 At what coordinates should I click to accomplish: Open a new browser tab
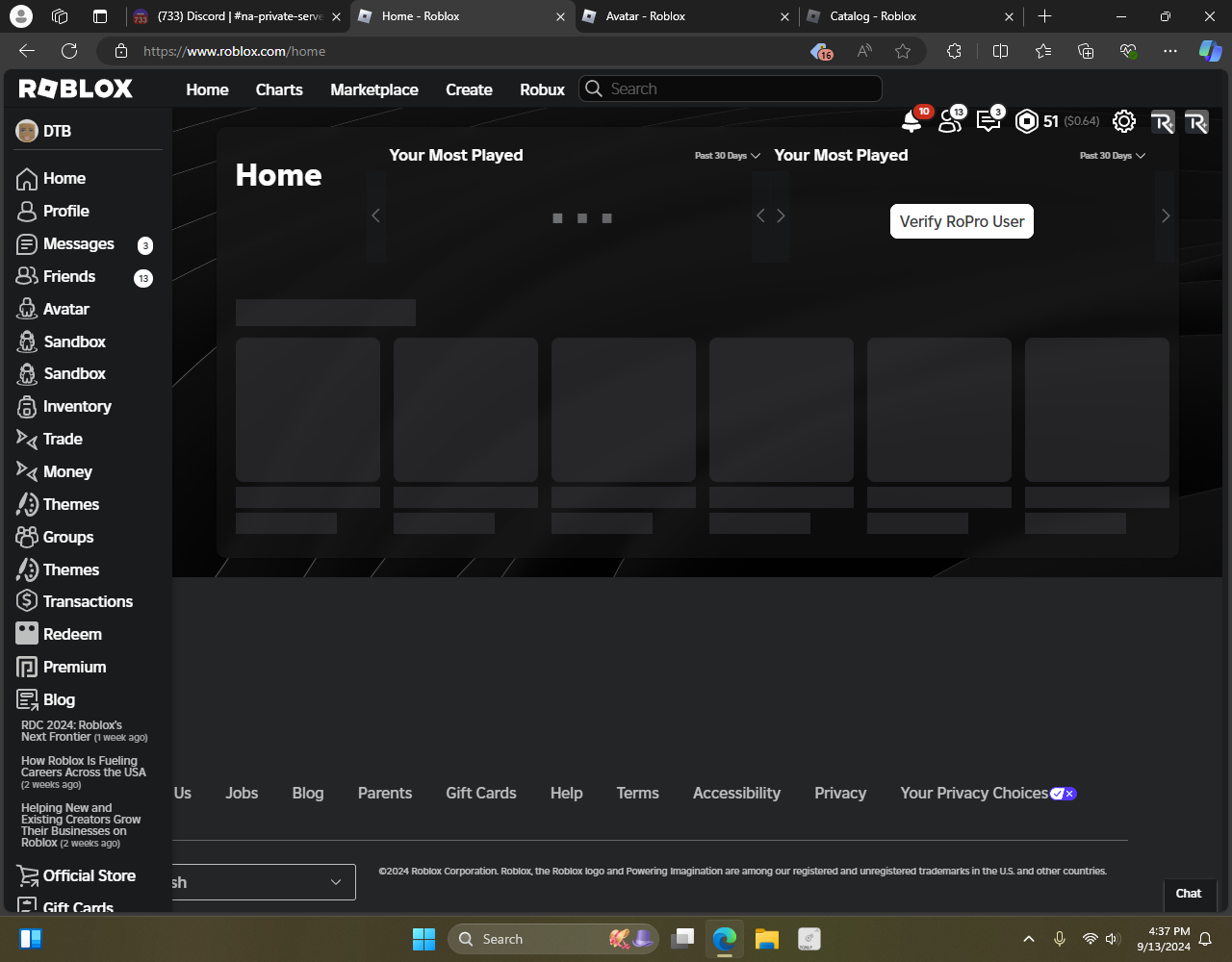1045,16
